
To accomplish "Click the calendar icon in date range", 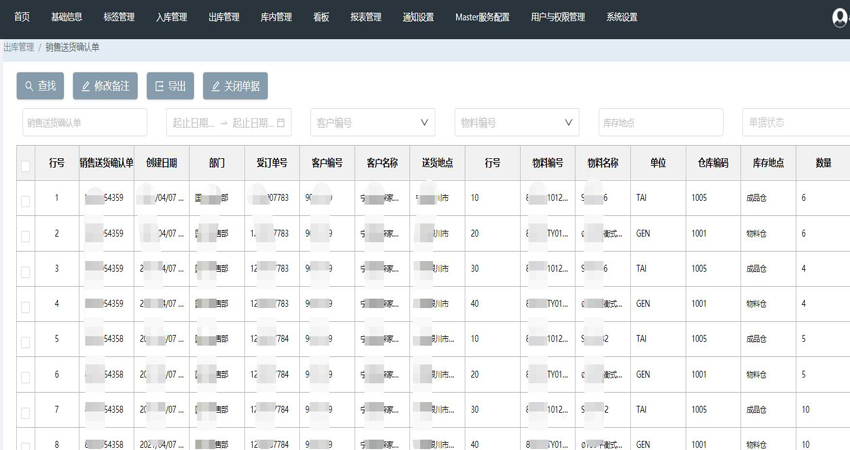I will point(280,123).
